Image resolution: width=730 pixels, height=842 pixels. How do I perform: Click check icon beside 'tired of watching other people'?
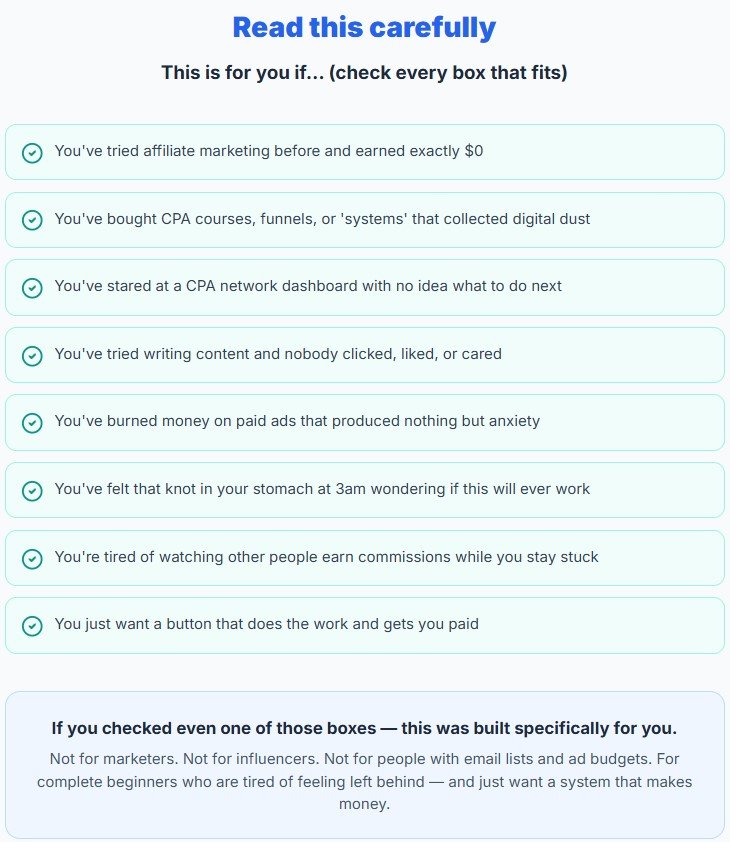click(x=32, y=558)
